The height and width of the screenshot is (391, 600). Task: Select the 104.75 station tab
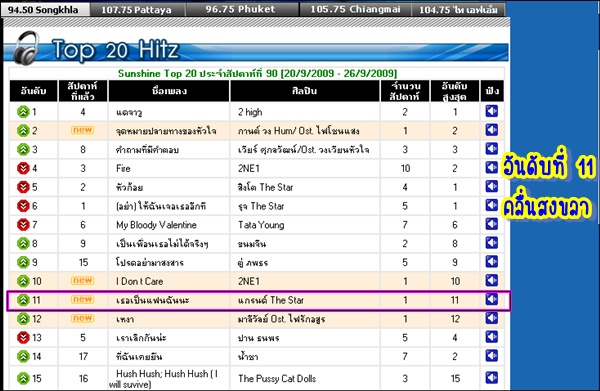[458, 10]
